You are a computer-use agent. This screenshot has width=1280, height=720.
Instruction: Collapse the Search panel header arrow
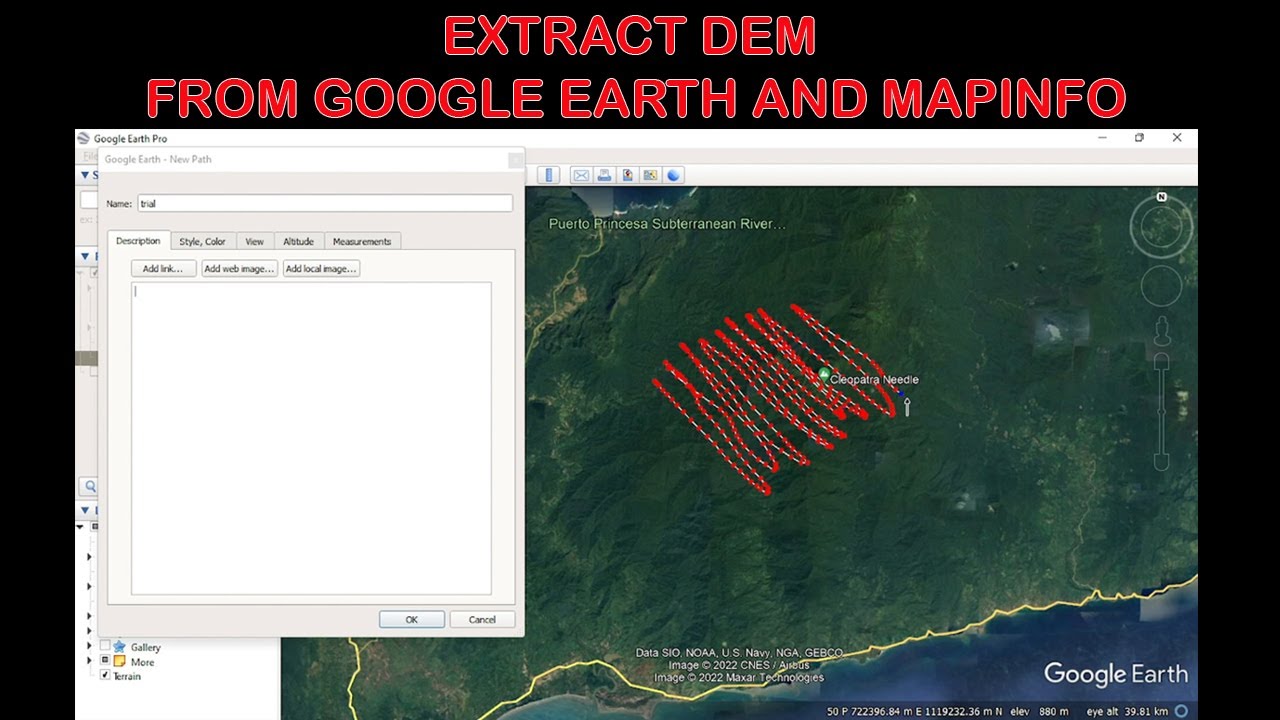[85, 175]
